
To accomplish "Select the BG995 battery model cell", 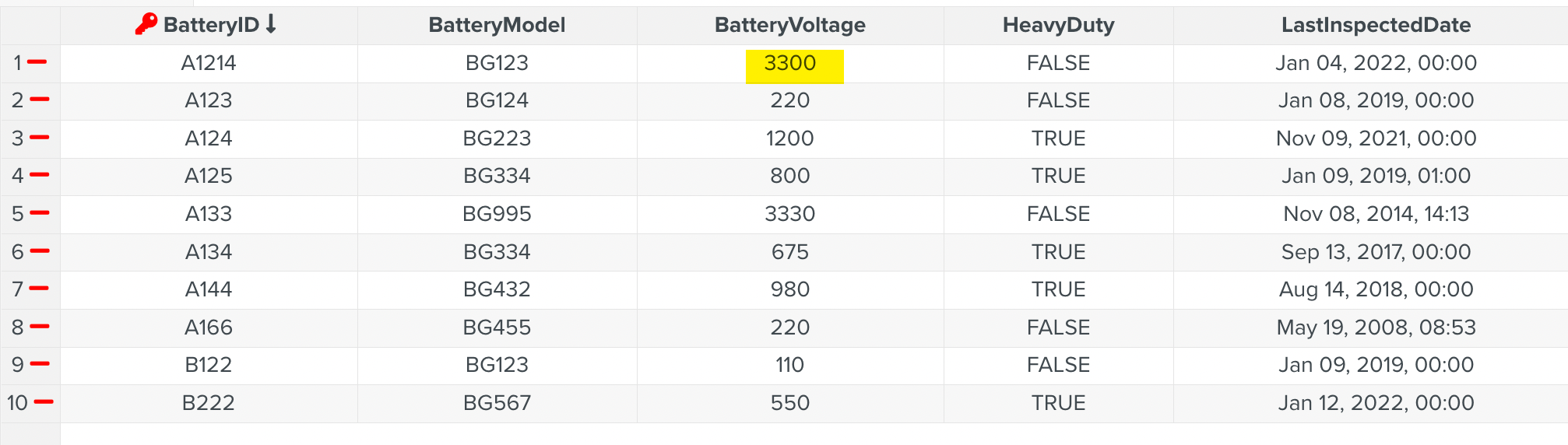I will (497, 214).
